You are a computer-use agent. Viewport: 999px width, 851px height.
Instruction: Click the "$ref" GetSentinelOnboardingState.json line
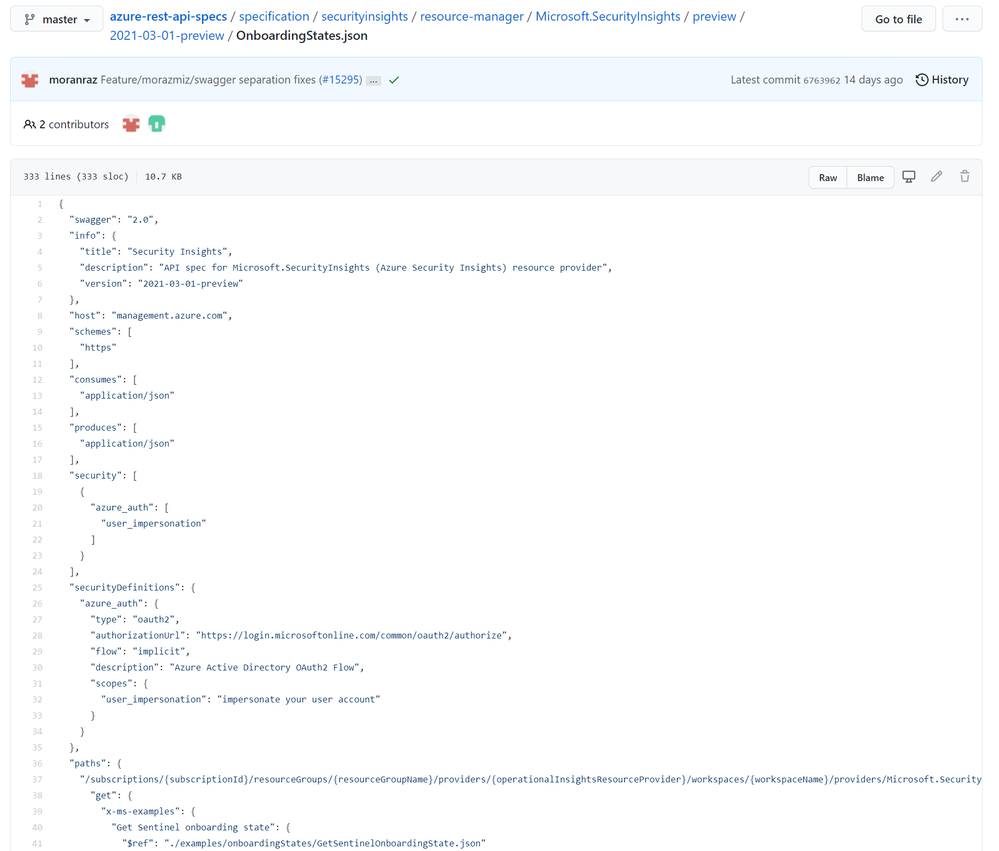tap(304, 843)
